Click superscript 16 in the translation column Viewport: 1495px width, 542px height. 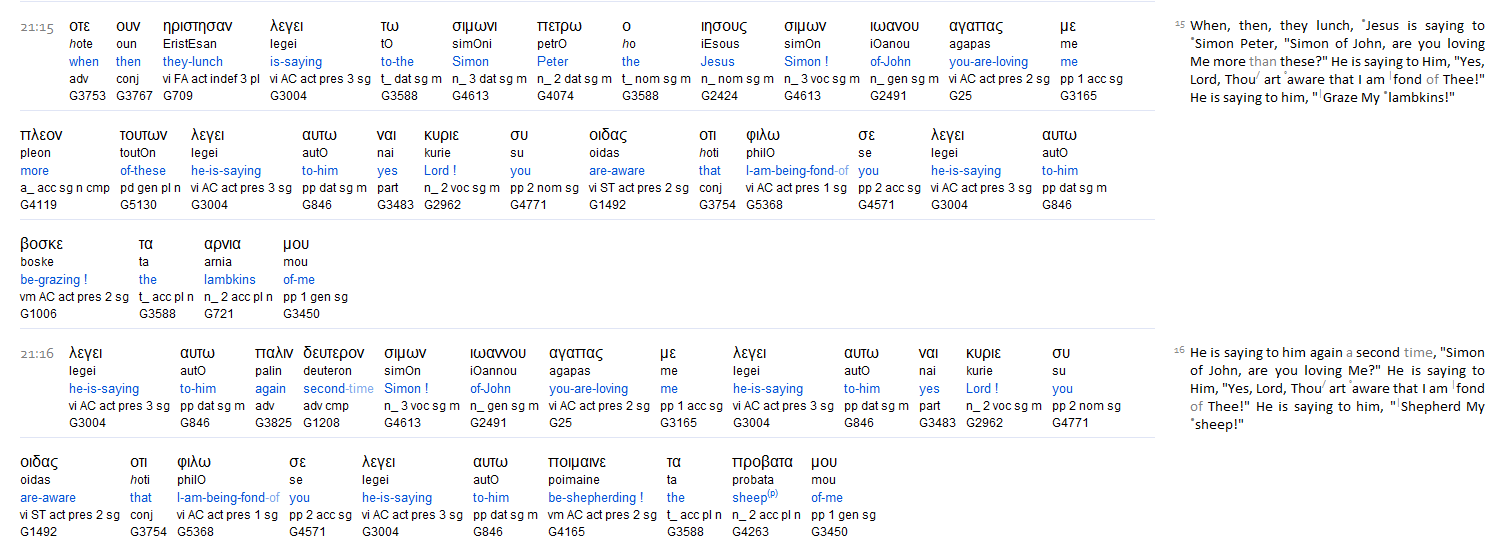[1179, 350]
